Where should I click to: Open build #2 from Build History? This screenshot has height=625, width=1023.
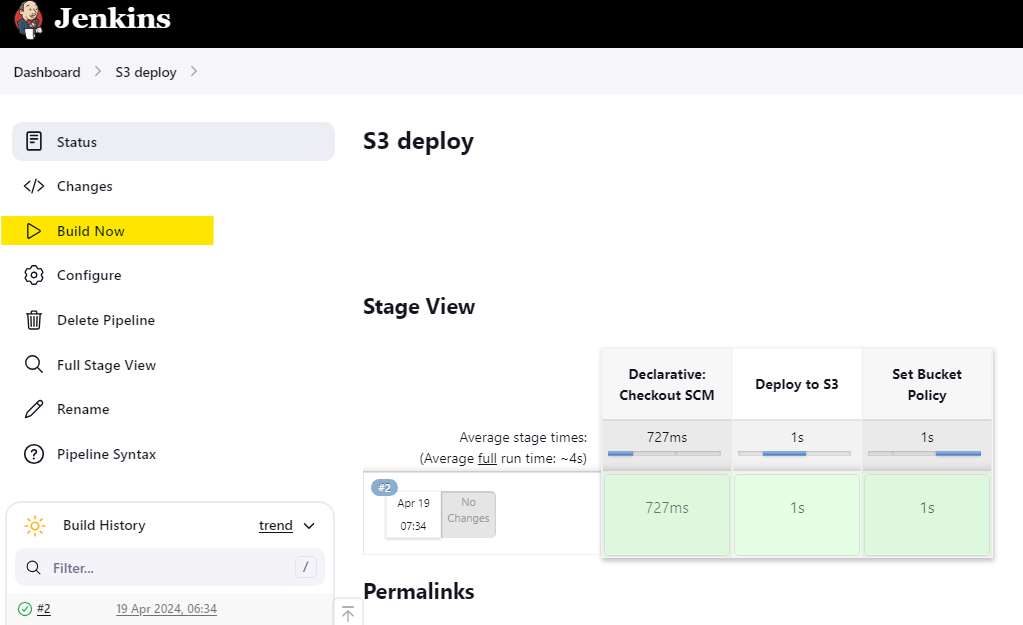click(x=42, y=608)
